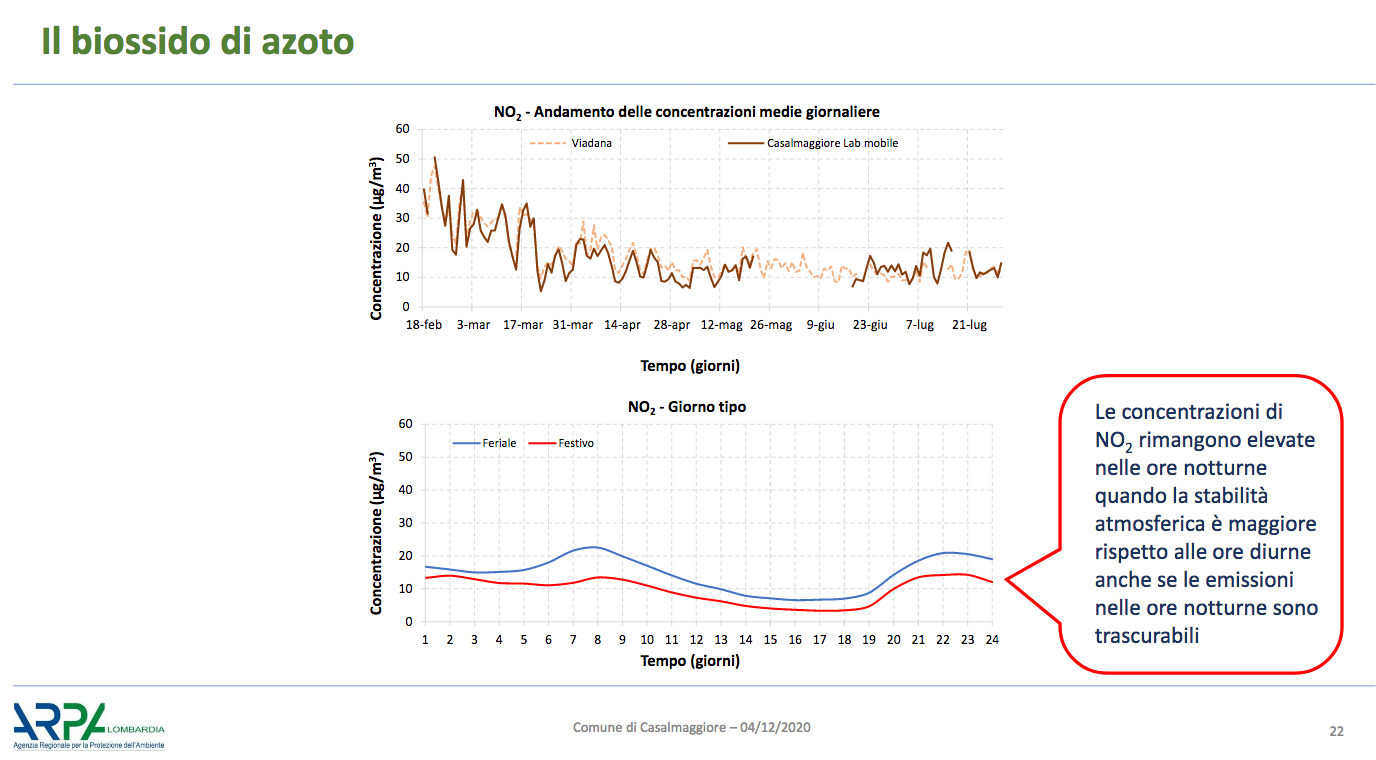
Task: Select footer text Comune di Casalmaggiore date
Action: (x=692, y=727)
